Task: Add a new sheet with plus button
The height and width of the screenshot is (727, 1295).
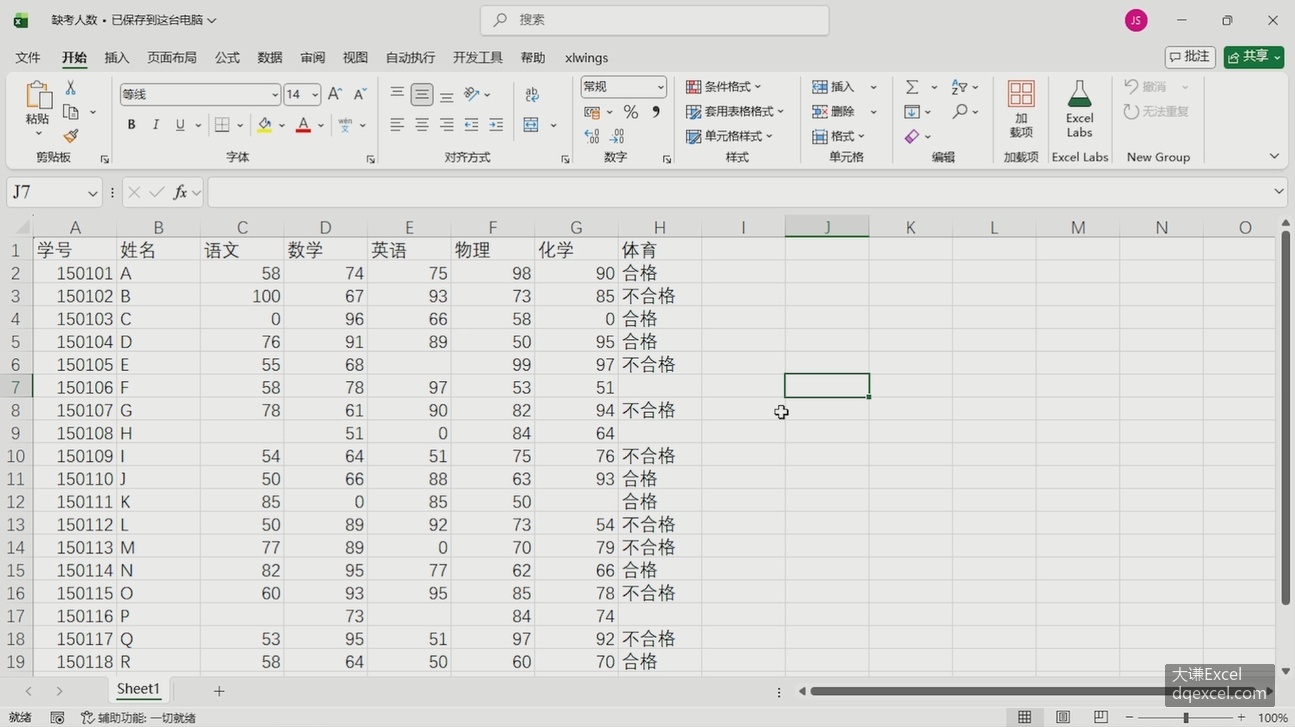Action: pyautogui.click(x=219, y=691)
